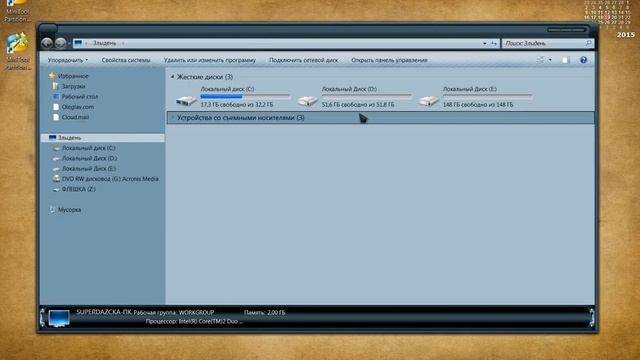
Task: Click the Злыдень breadcrumb in address bar
Action: [x=104, y=43]
